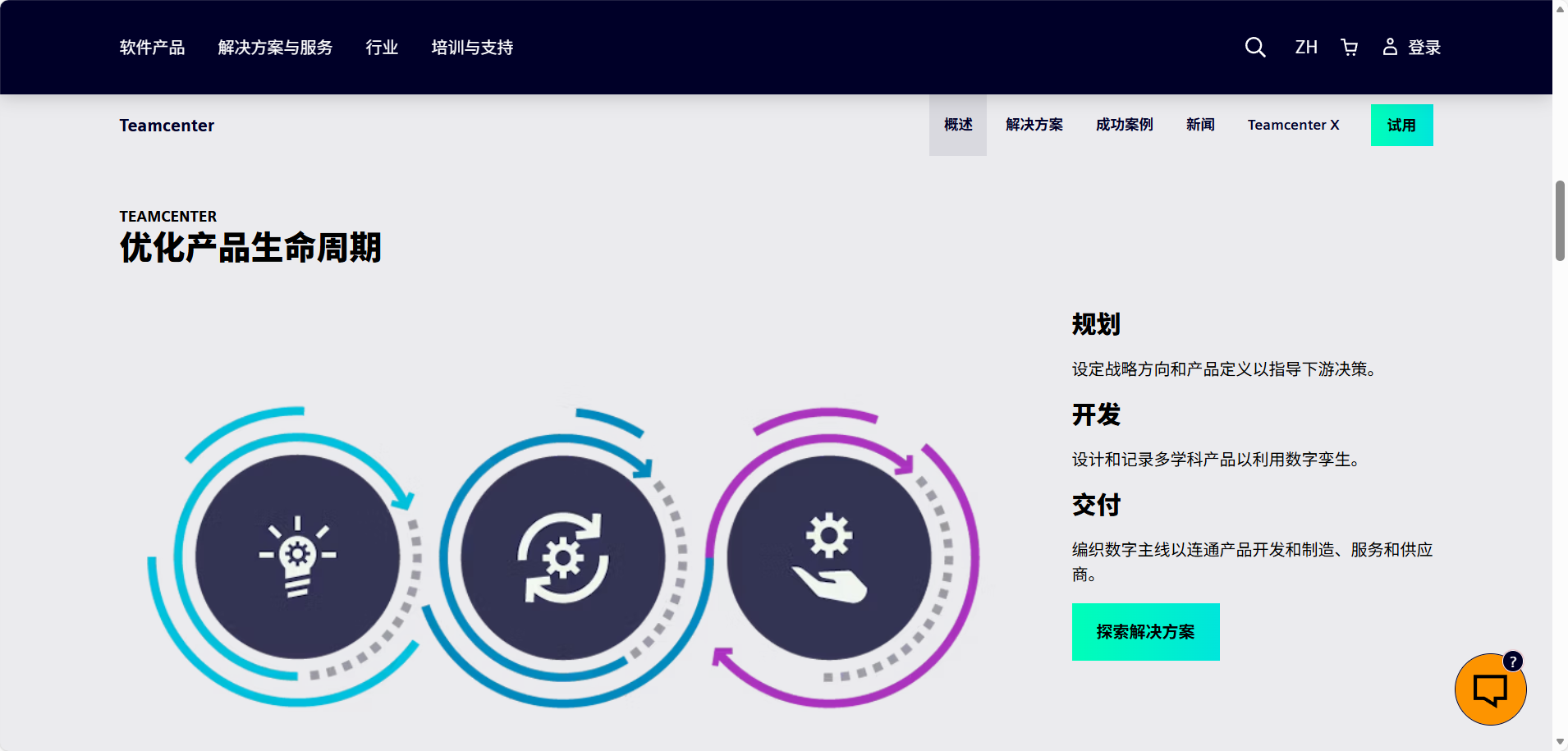Image resolution: width=1568 pixels, height=751 pixels.
Task: Select the 概述 tab
Action: [958, 125]
